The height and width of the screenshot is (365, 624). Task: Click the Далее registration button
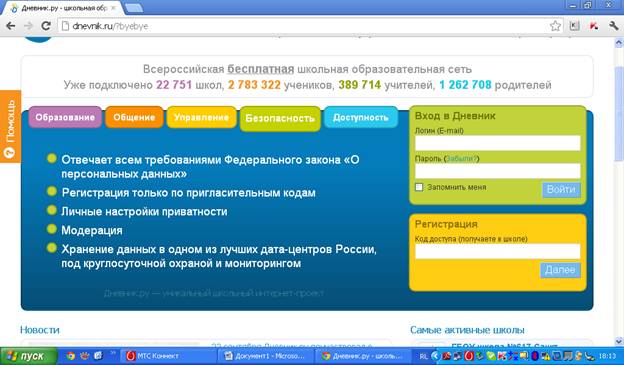click(560, 270)
